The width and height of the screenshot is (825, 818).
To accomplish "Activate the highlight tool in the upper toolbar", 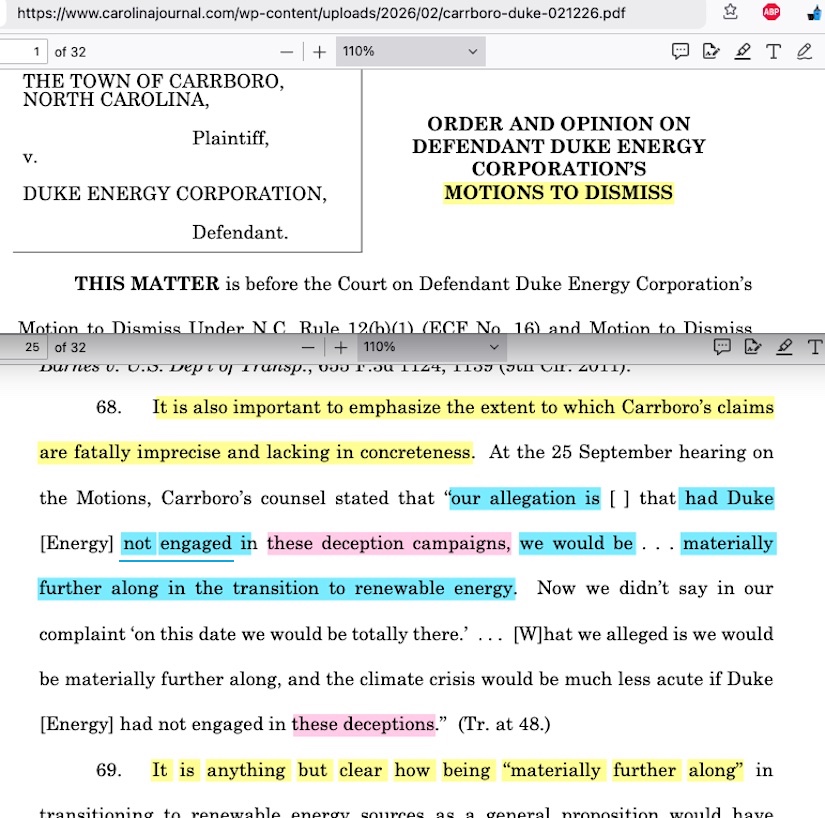I will pos(742,52).
